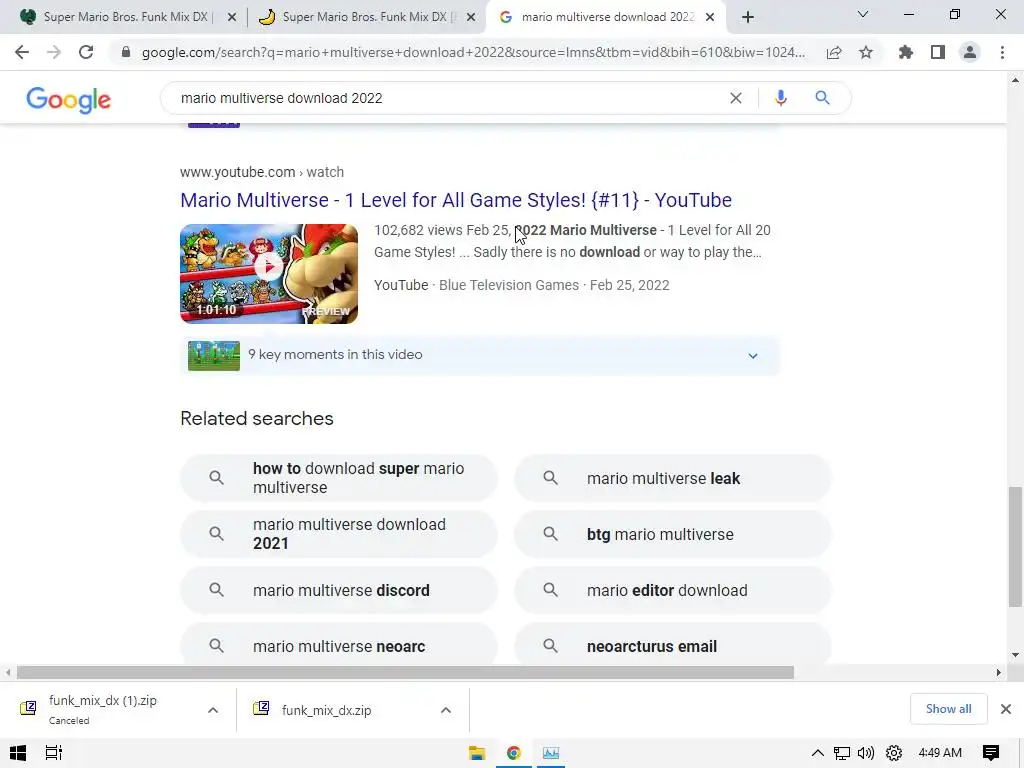Open Windows notification center icon

991,753
